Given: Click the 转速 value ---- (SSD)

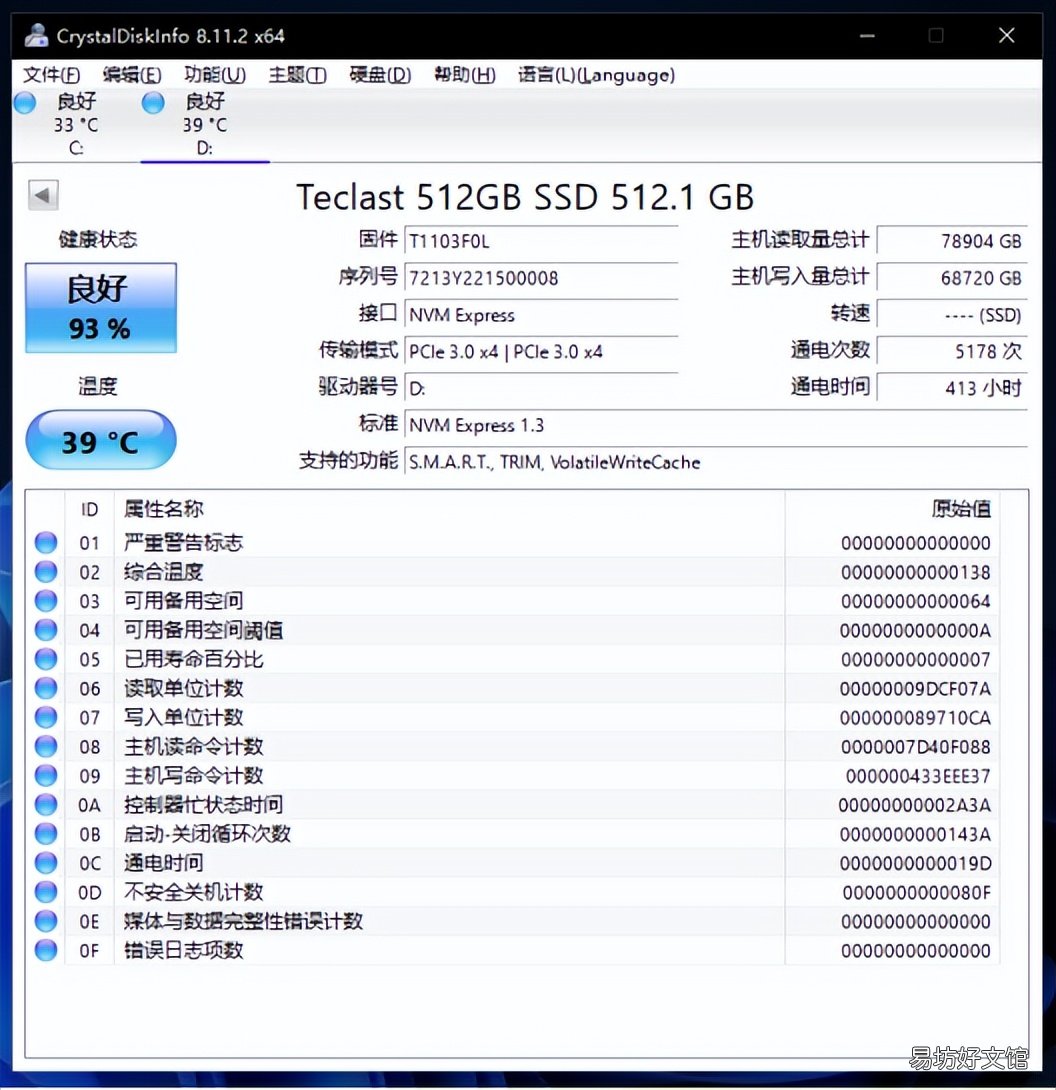Looking at the screenshot, I should pos(952,314).
